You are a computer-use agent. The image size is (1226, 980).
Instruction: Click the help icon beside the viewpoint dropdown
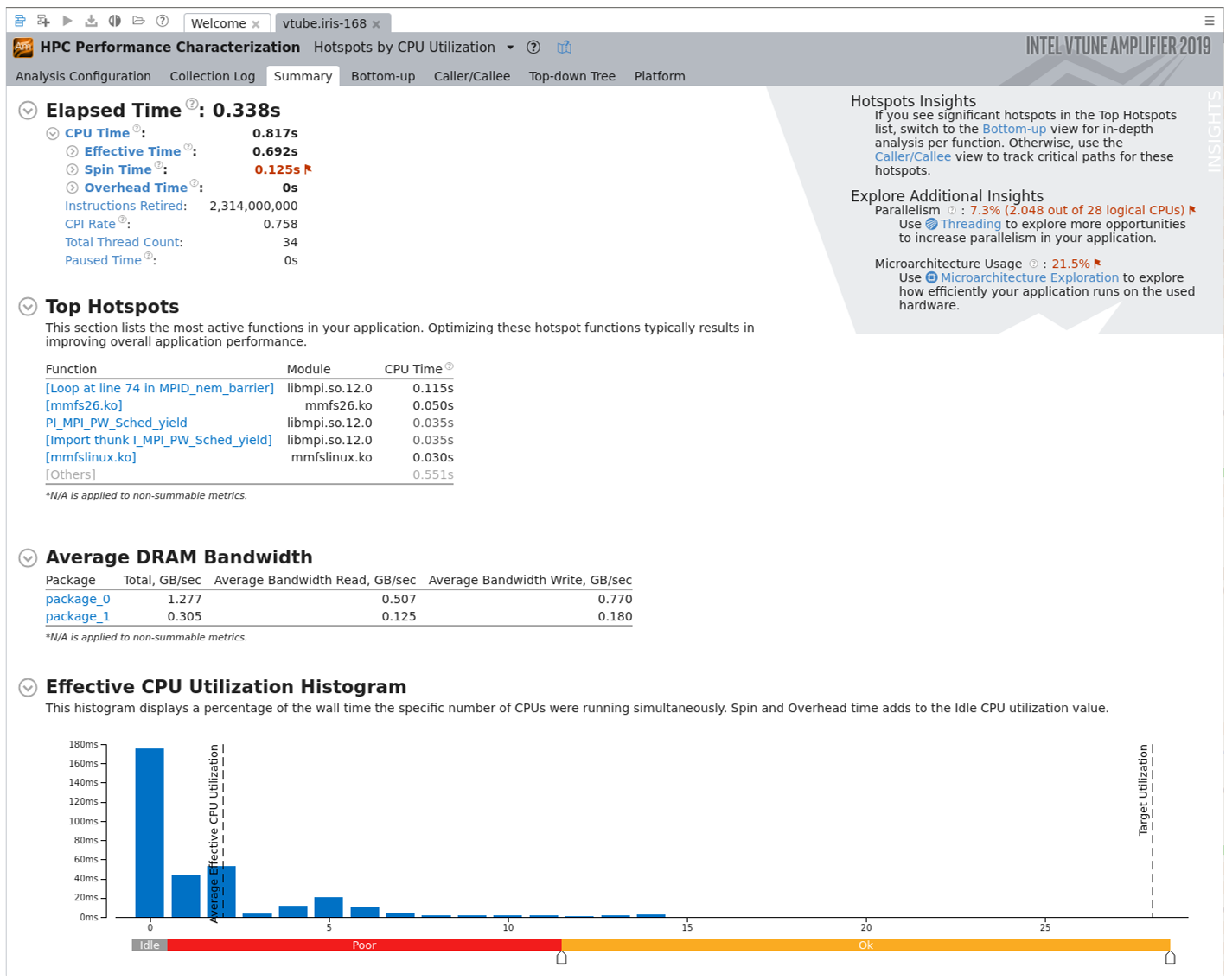tap(533, 48)
